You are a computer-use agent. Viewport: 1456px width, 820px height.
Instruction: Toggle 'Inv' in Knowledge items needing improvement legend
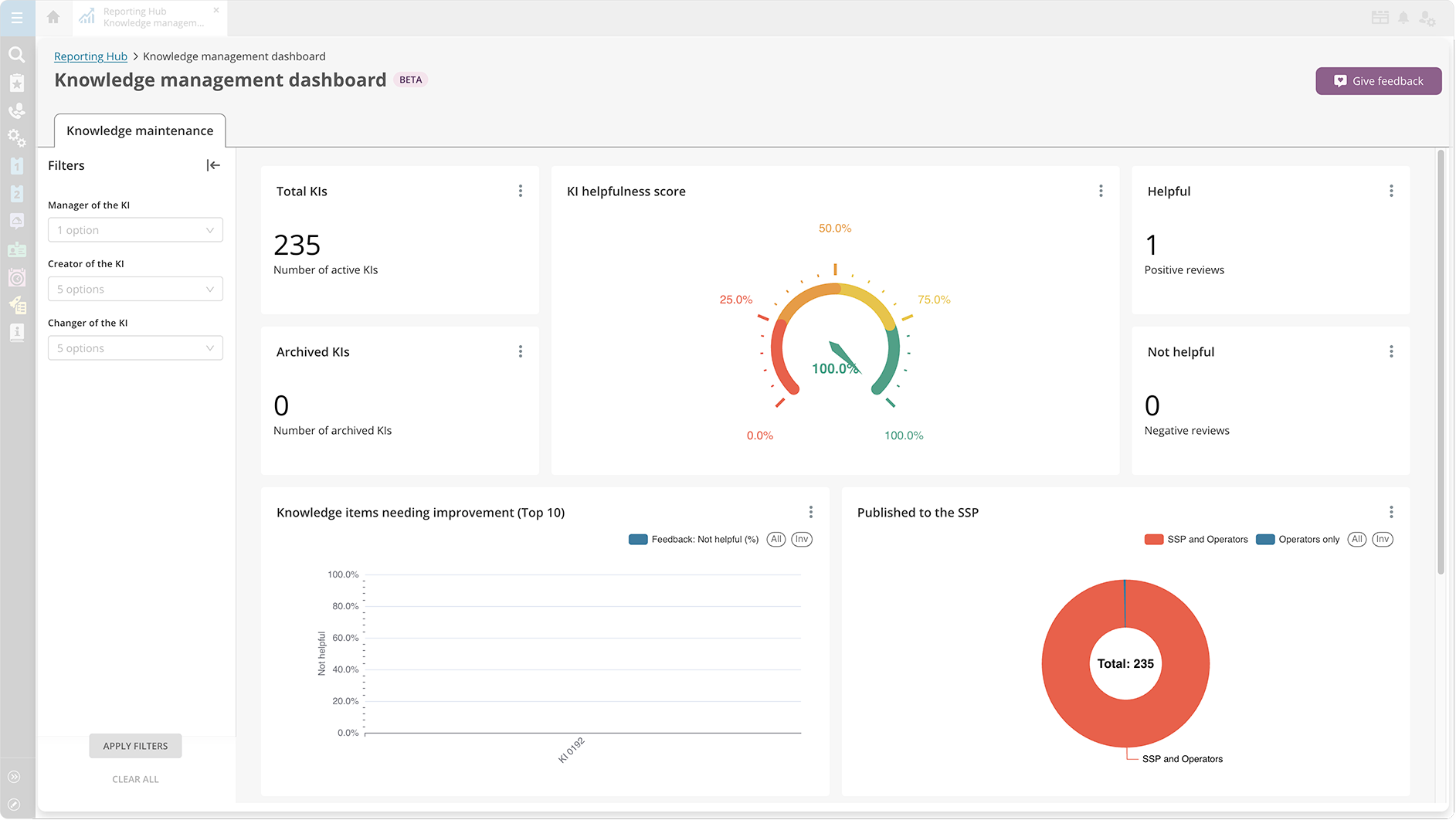click(802, 539)
